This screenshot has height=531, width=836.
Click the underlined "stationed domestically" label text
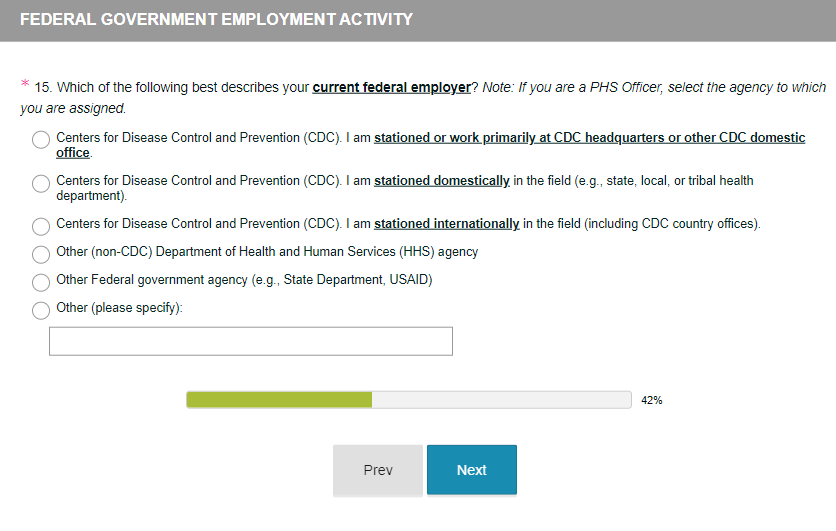[442, 181]
